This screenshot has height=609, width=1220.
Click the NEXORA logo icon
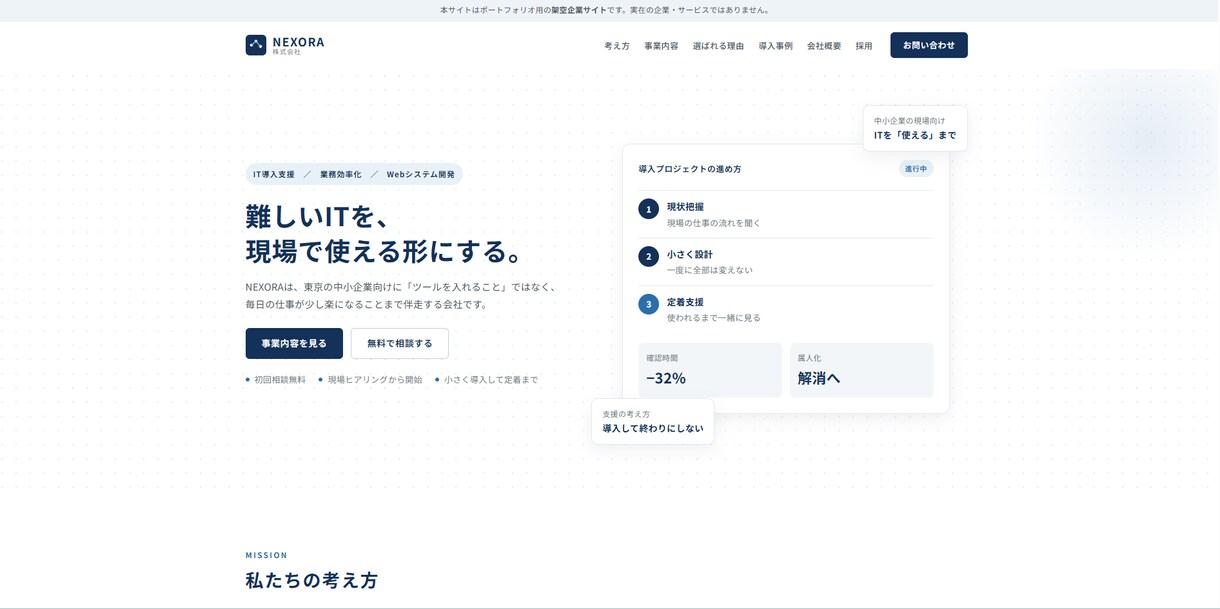(x=256, y=45)
